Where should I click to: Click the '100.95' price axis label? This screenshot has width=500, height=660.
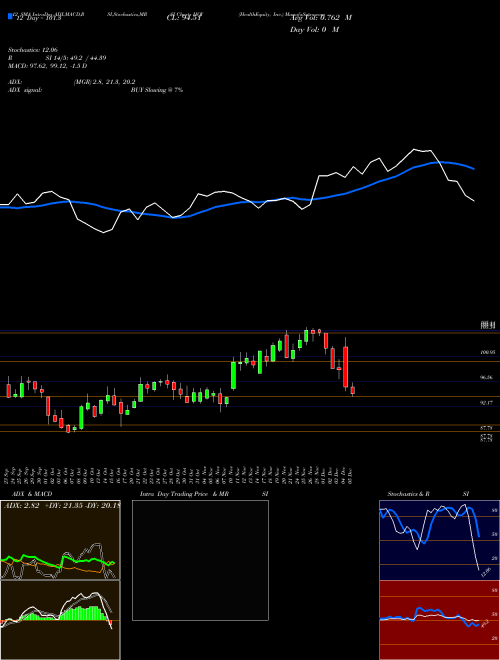tap(487, 351)
